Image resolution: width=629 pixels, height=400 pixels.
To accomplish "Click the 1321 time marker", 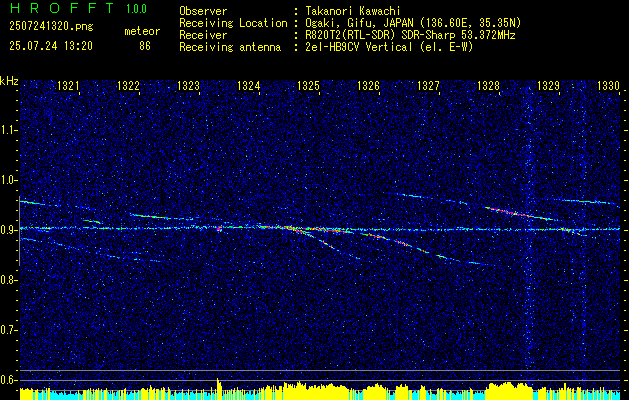I will tap(68, 85).
